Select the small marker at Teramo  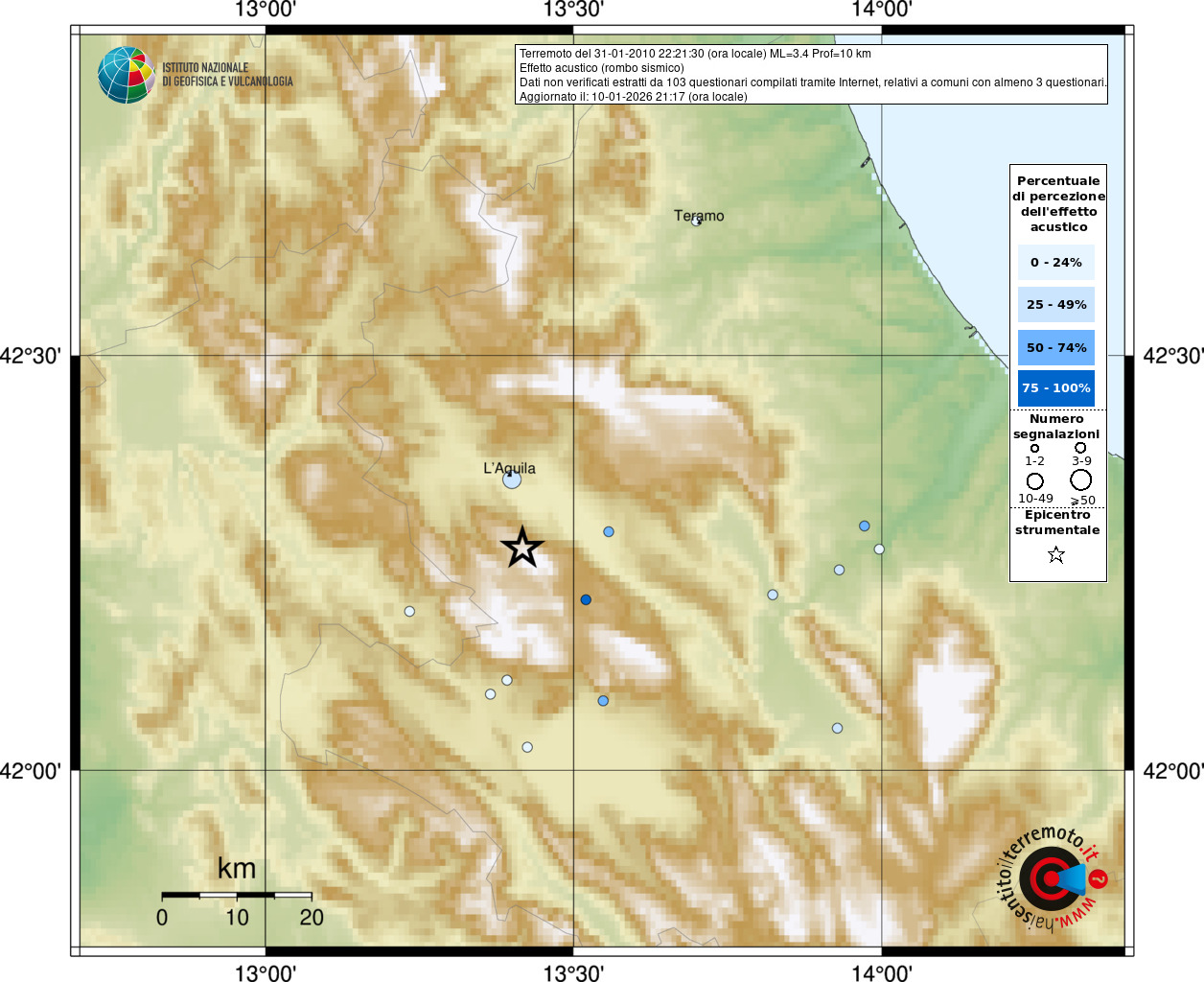click(697, 222)
